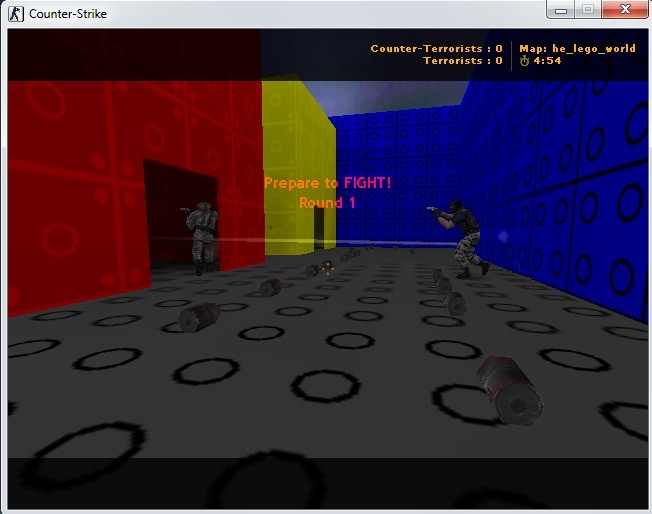Click the dark doorway in yellow block
Viewport: 652px width, 514px height.
(319, 227)
